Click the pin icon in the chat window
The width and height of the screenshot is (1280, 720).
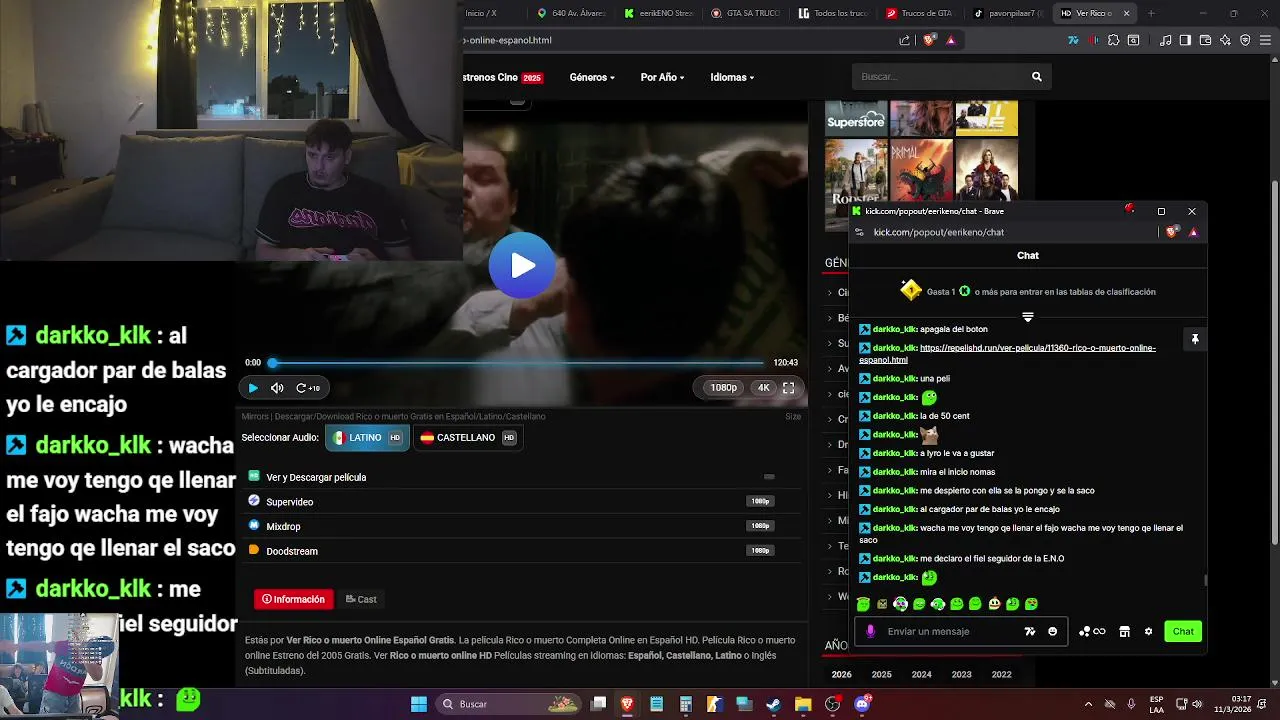point(1194,340)
